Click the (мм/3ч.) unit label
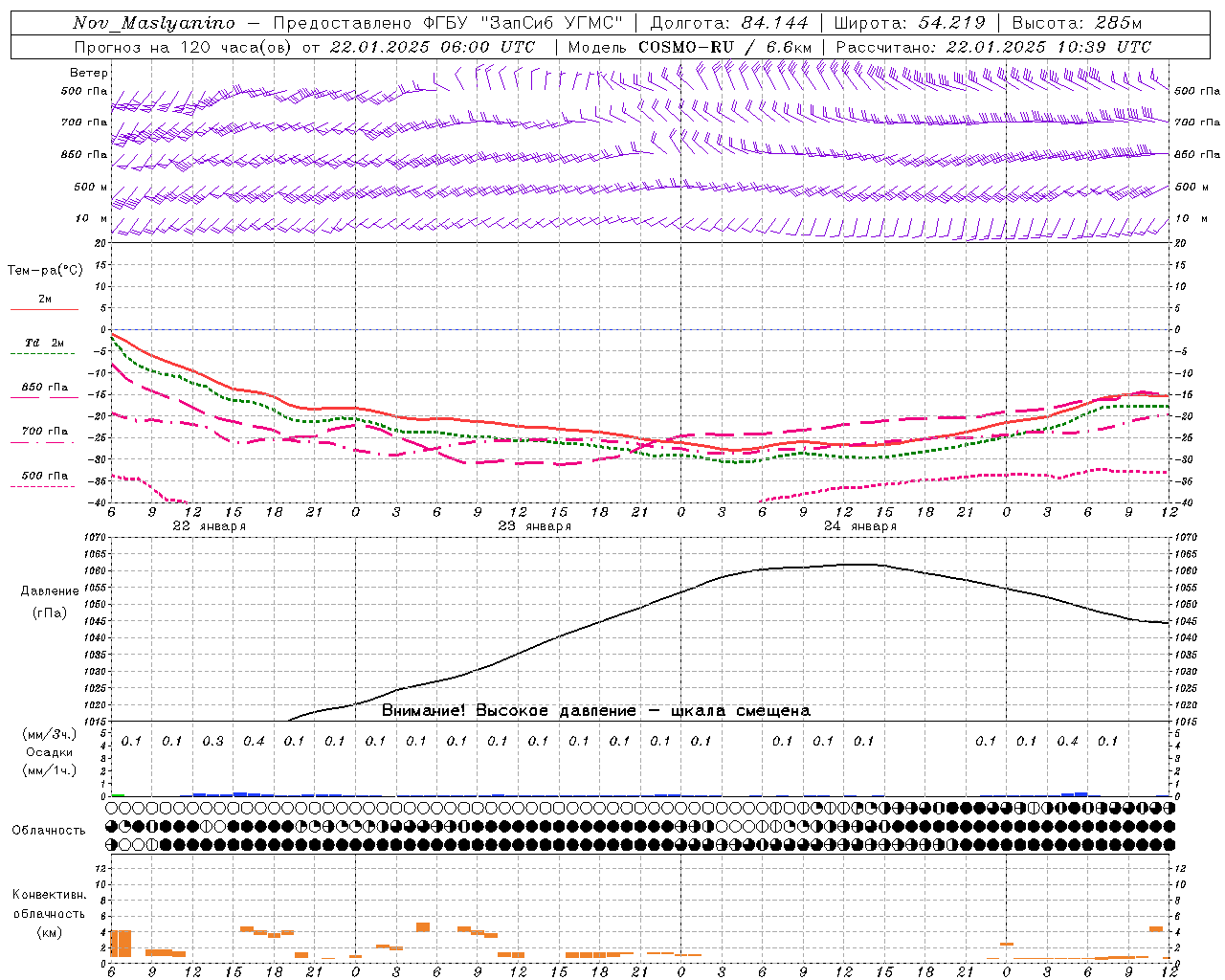This screenshot has height=980, width=1225. click(x=50, y=734)
